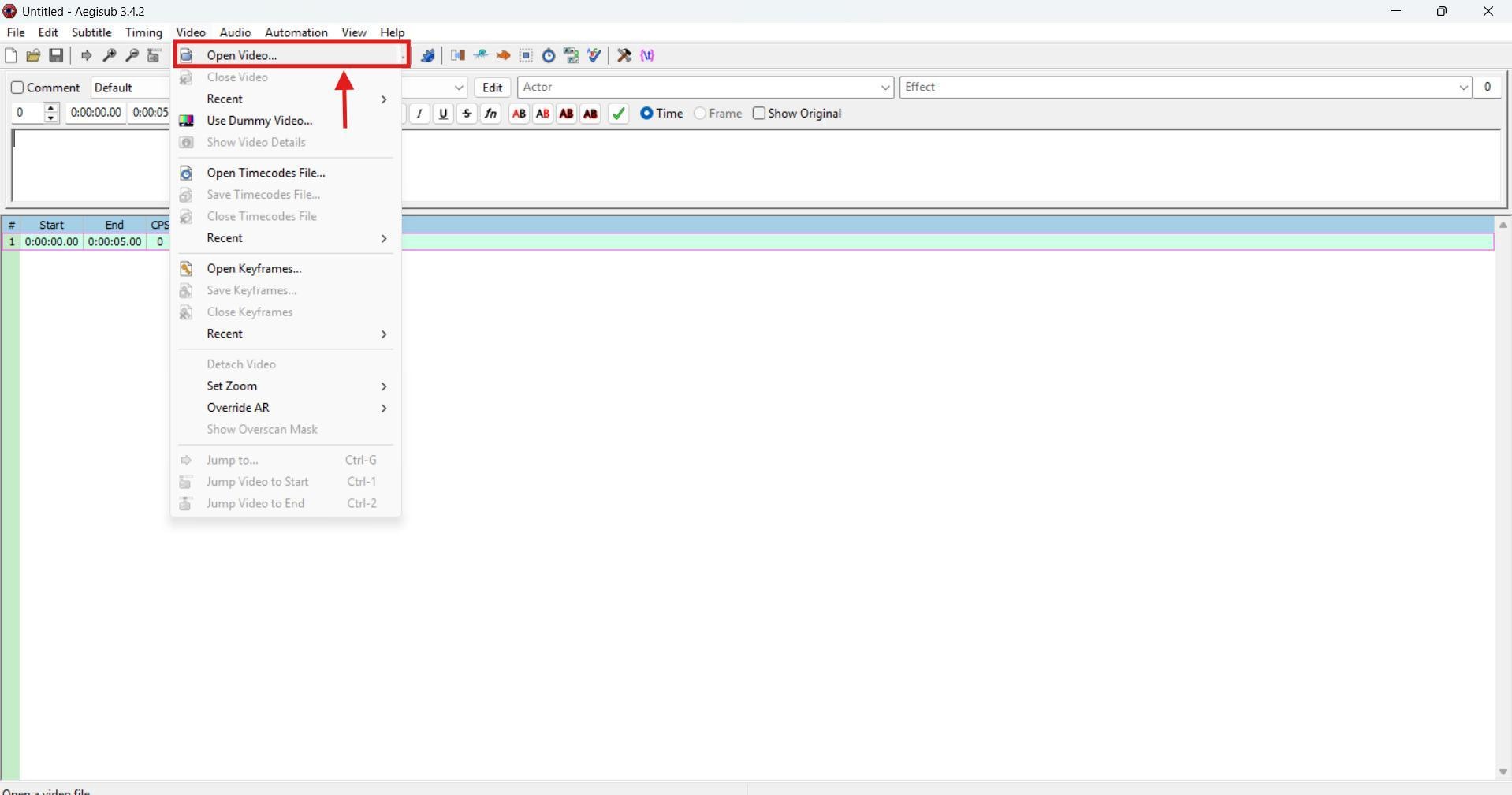Screen dimensions: 1512x795
Task: Click the grid scrollbar down arrow
Action: [x=1503, y=772]
